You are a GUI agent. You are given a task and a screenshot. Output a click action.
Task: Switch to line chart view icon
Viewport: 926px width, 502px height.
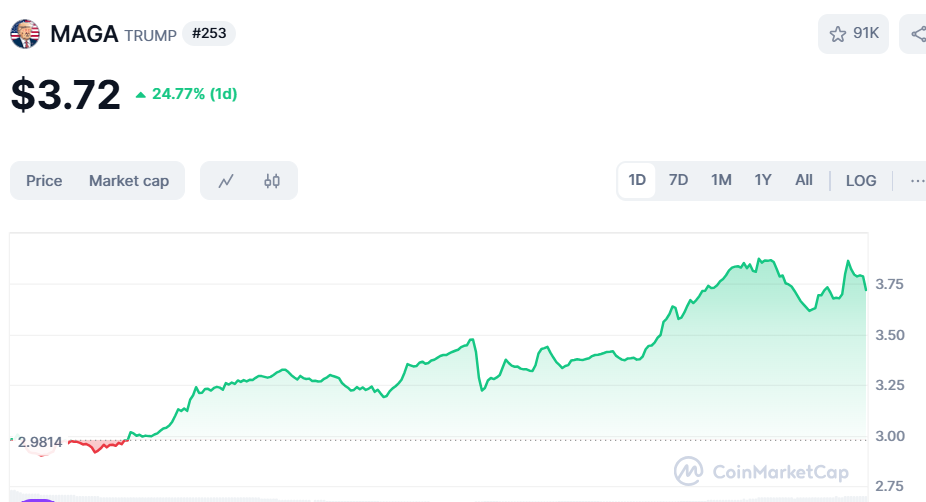[226, 181]
